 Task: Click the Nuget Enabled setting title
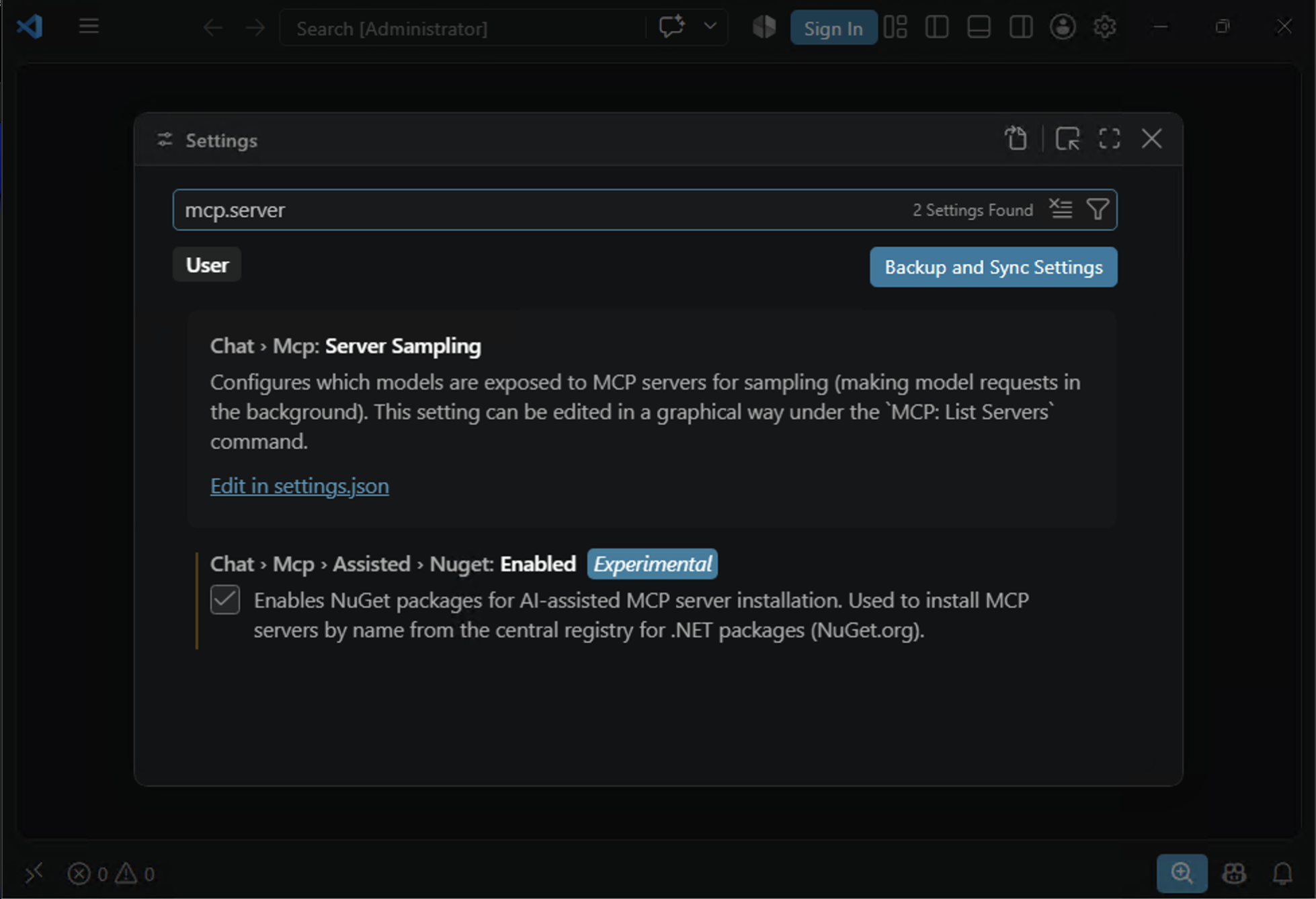point(393,564)
